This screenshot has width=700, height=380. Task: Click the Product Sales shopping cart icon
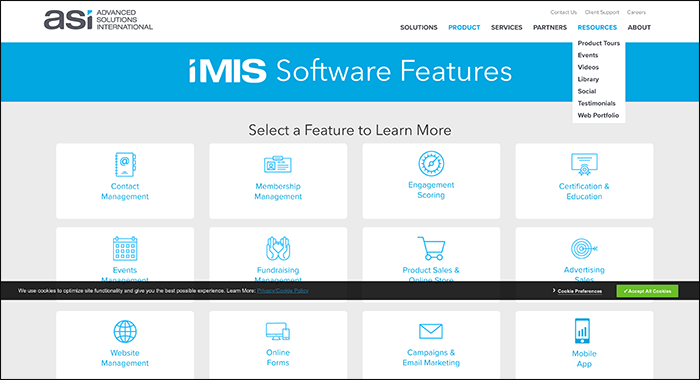point(431,248)
